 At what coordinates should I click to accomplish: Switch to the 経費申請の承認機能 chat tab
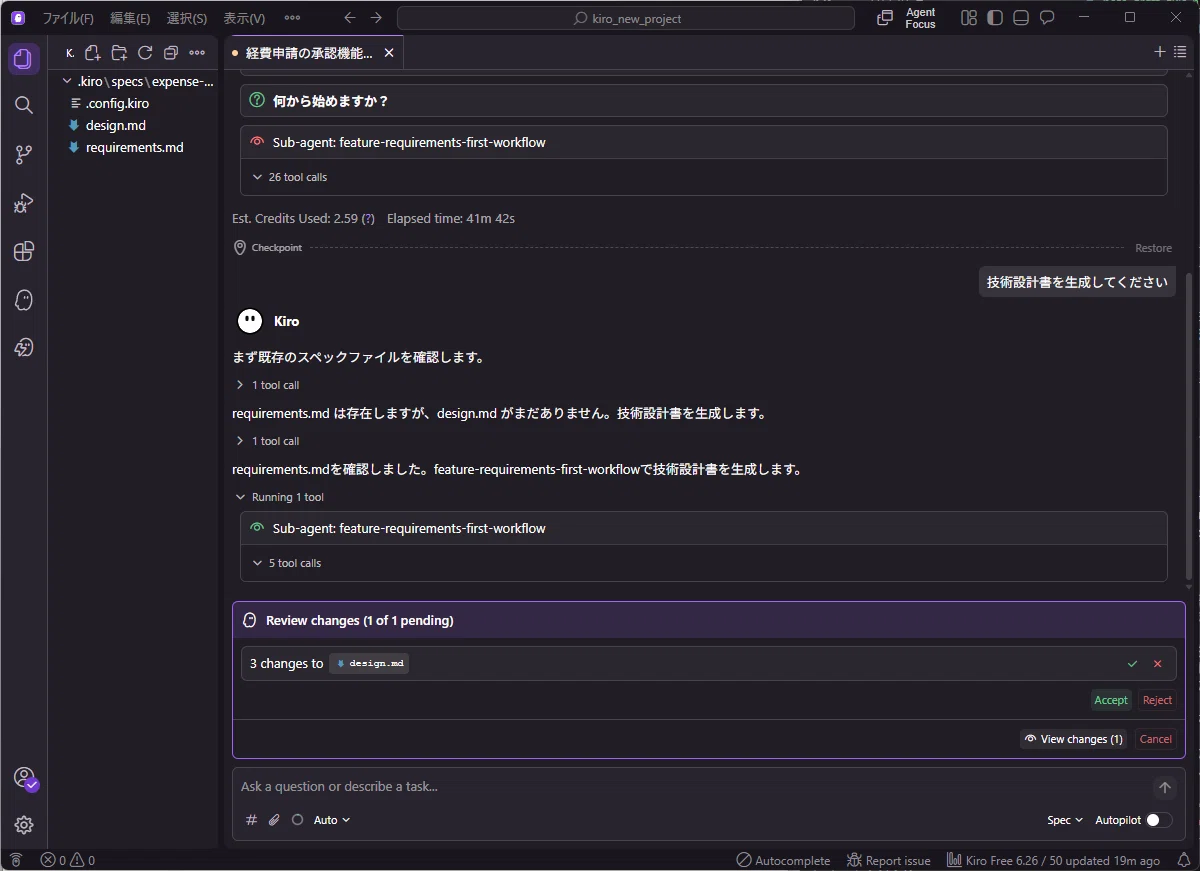click(308, 53)
